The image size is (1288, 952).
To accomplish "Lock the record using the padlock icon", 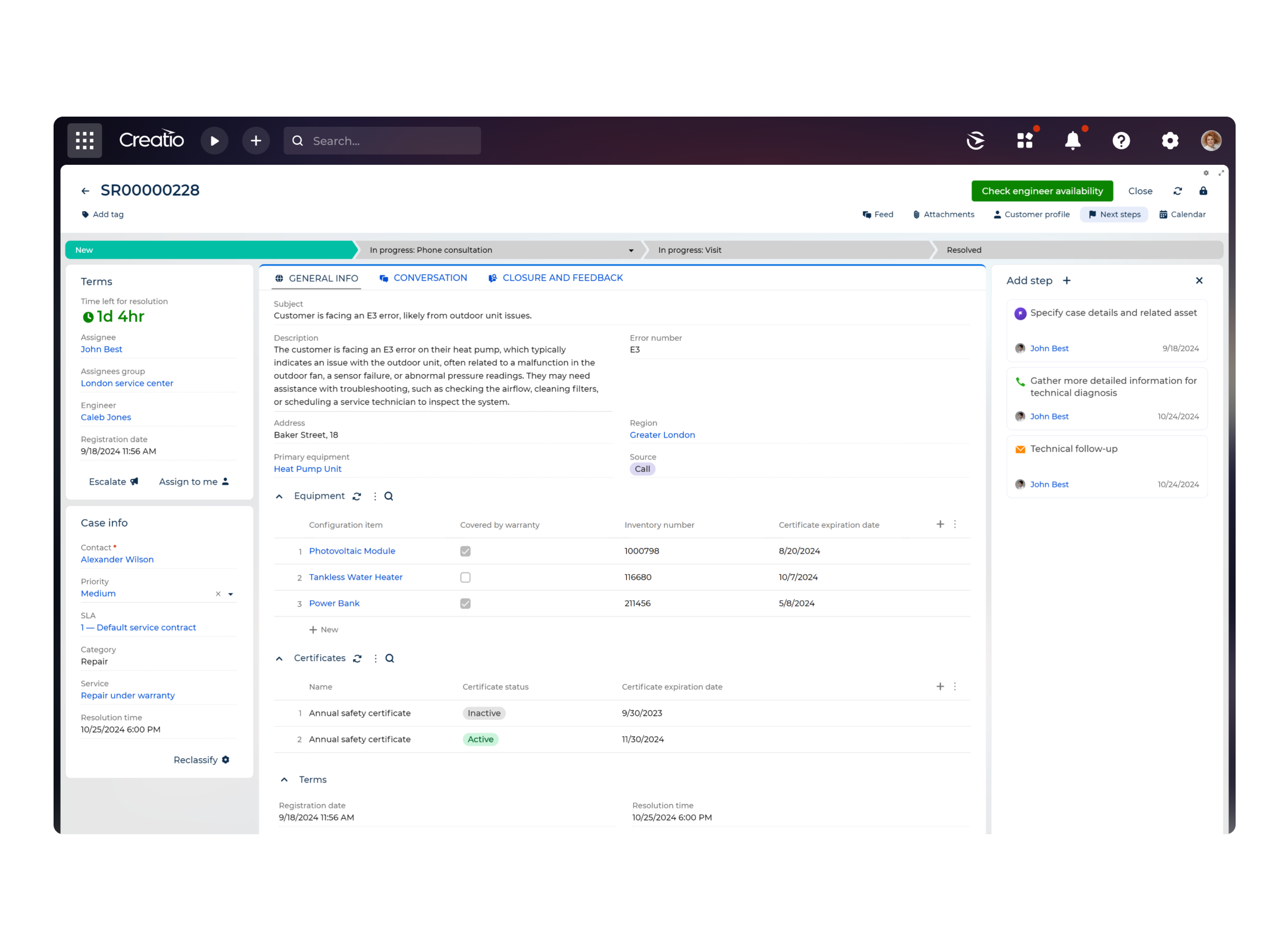I will point(1204,190).
